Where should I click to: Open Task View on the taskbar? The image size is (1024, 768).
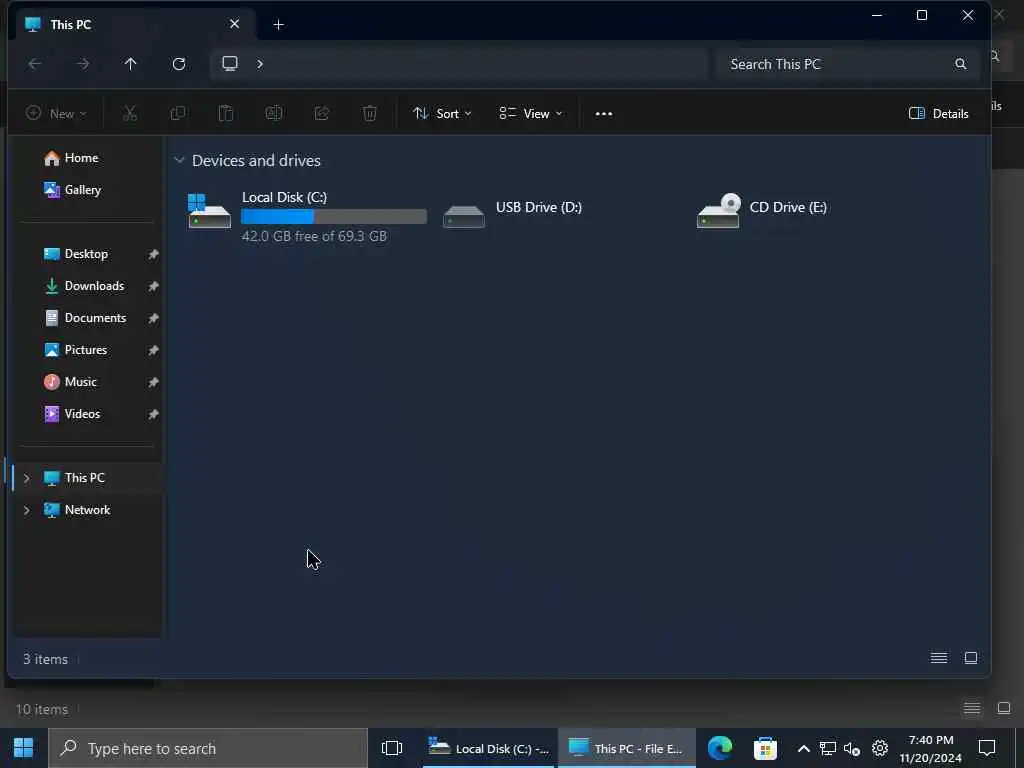coord(392,748)
